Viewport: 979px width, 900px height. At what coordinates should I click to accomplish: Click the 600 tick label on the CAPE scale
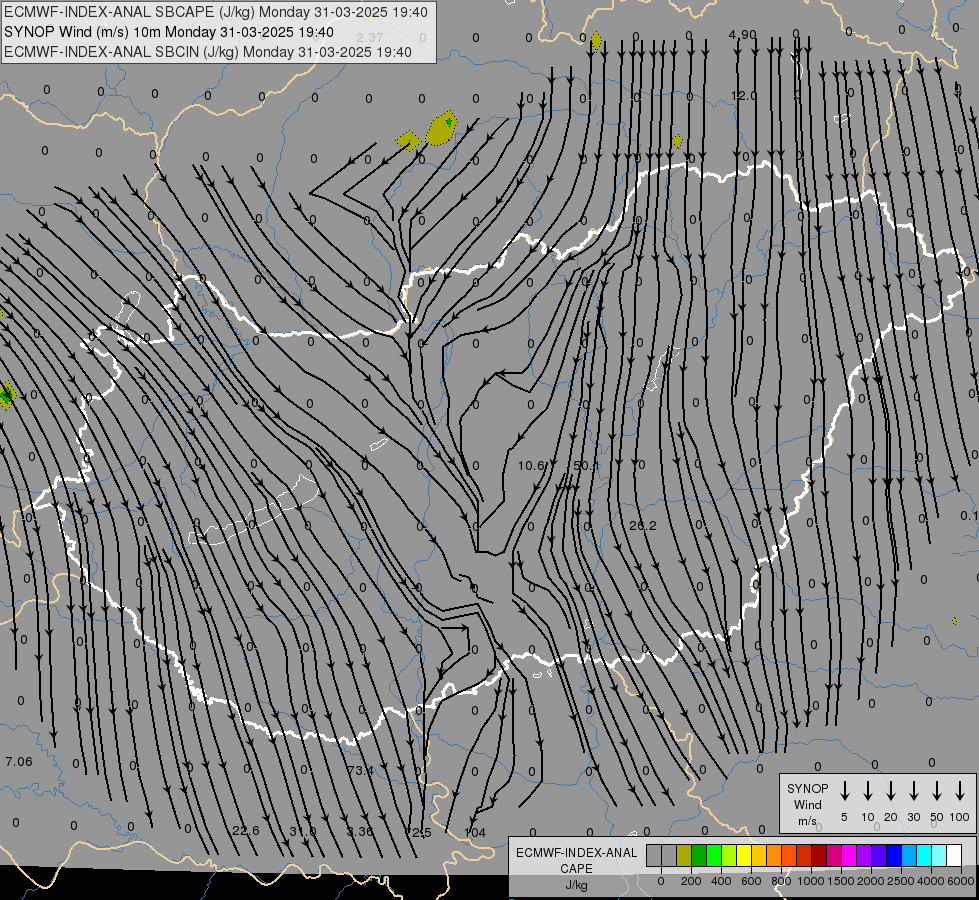[751, 881]
